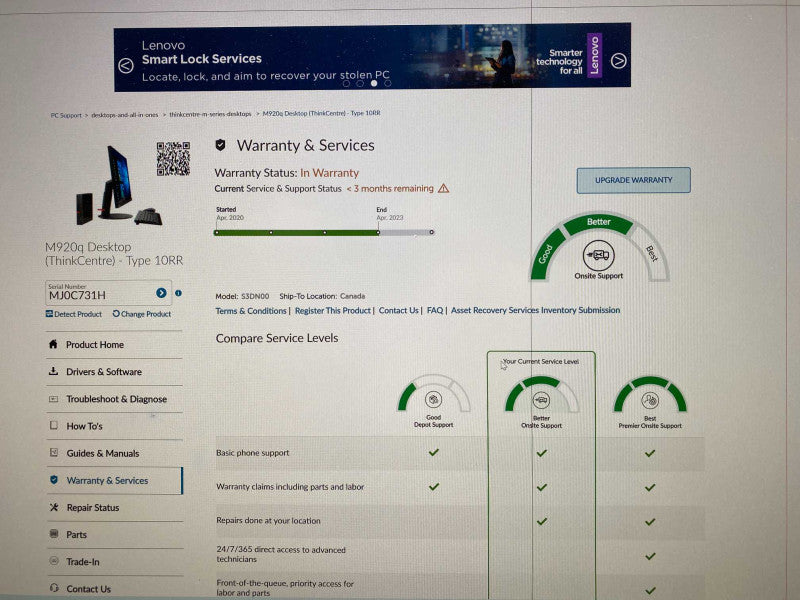
Task: Click 'Repairs done at your location' row label
Action: (x=268, y=520)
